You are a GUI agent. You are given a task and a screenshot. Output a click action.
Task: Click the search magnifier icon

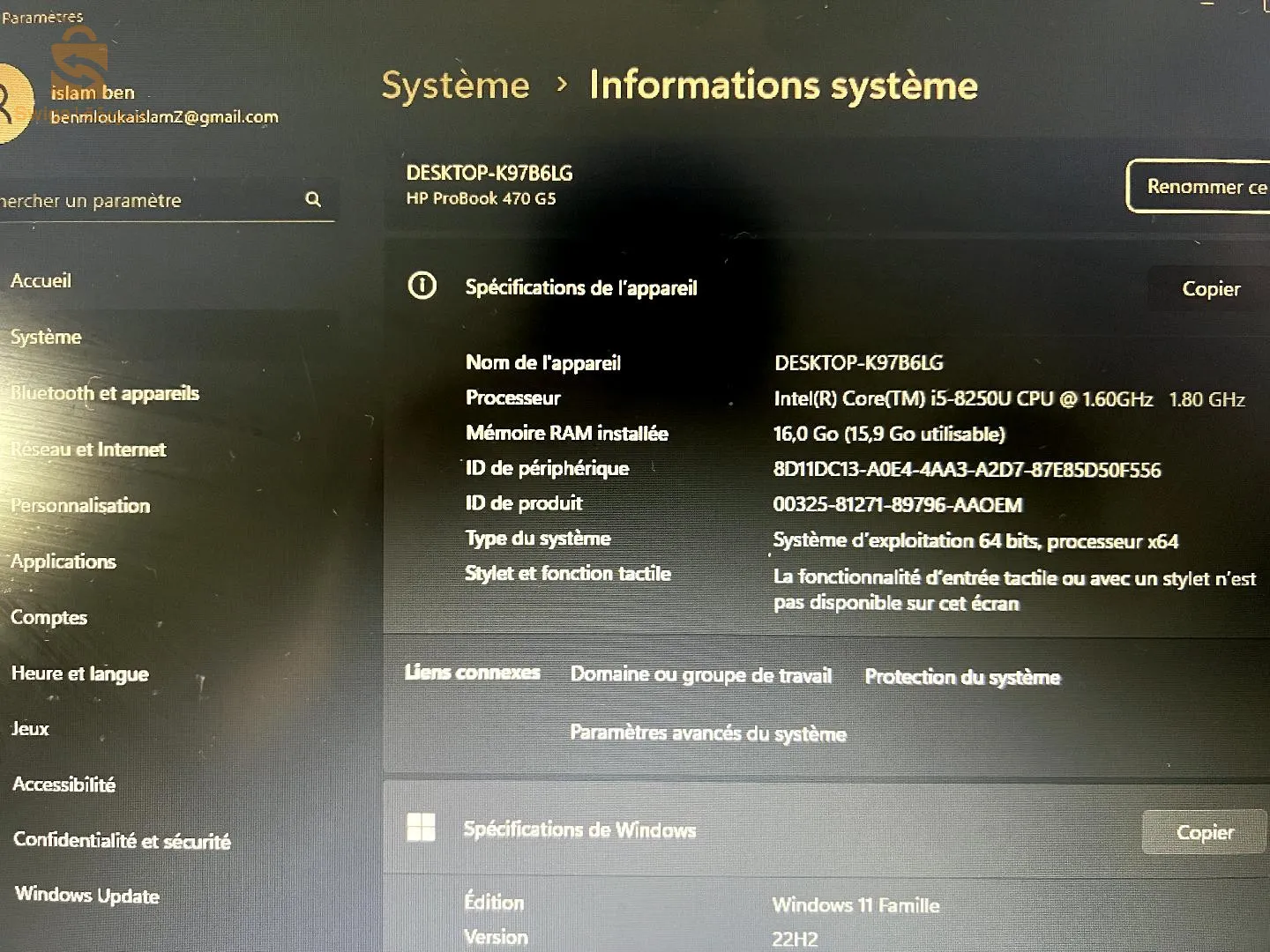313,199
